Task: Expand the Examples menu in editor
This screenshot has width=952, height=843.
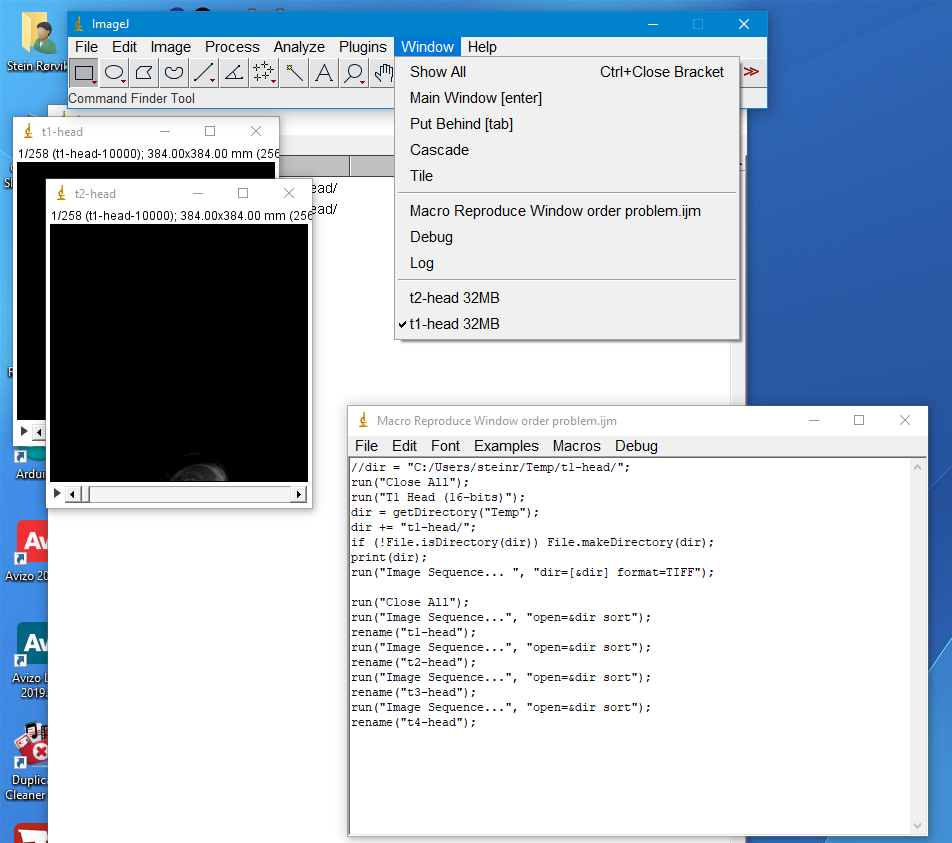Action: [x=506, y=446]
